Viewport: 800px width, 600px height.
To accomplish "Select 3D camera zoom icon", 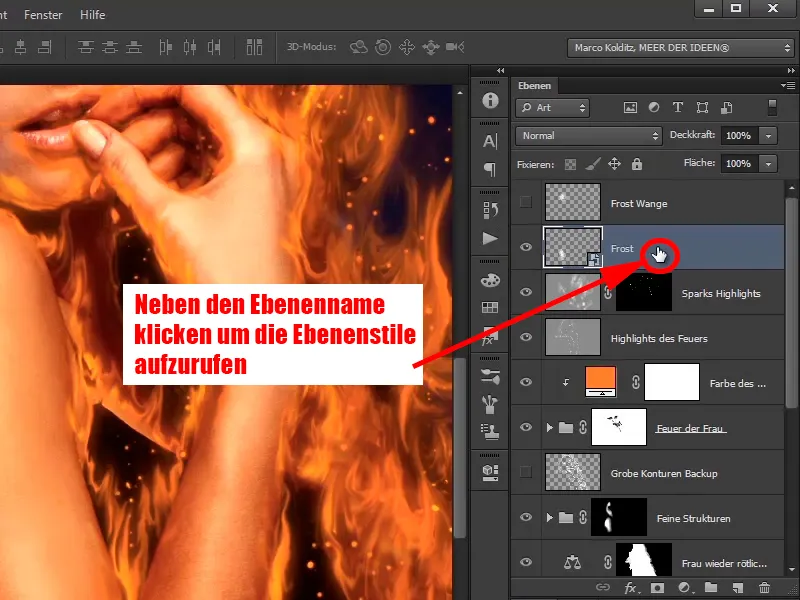I will pos(455,47).
